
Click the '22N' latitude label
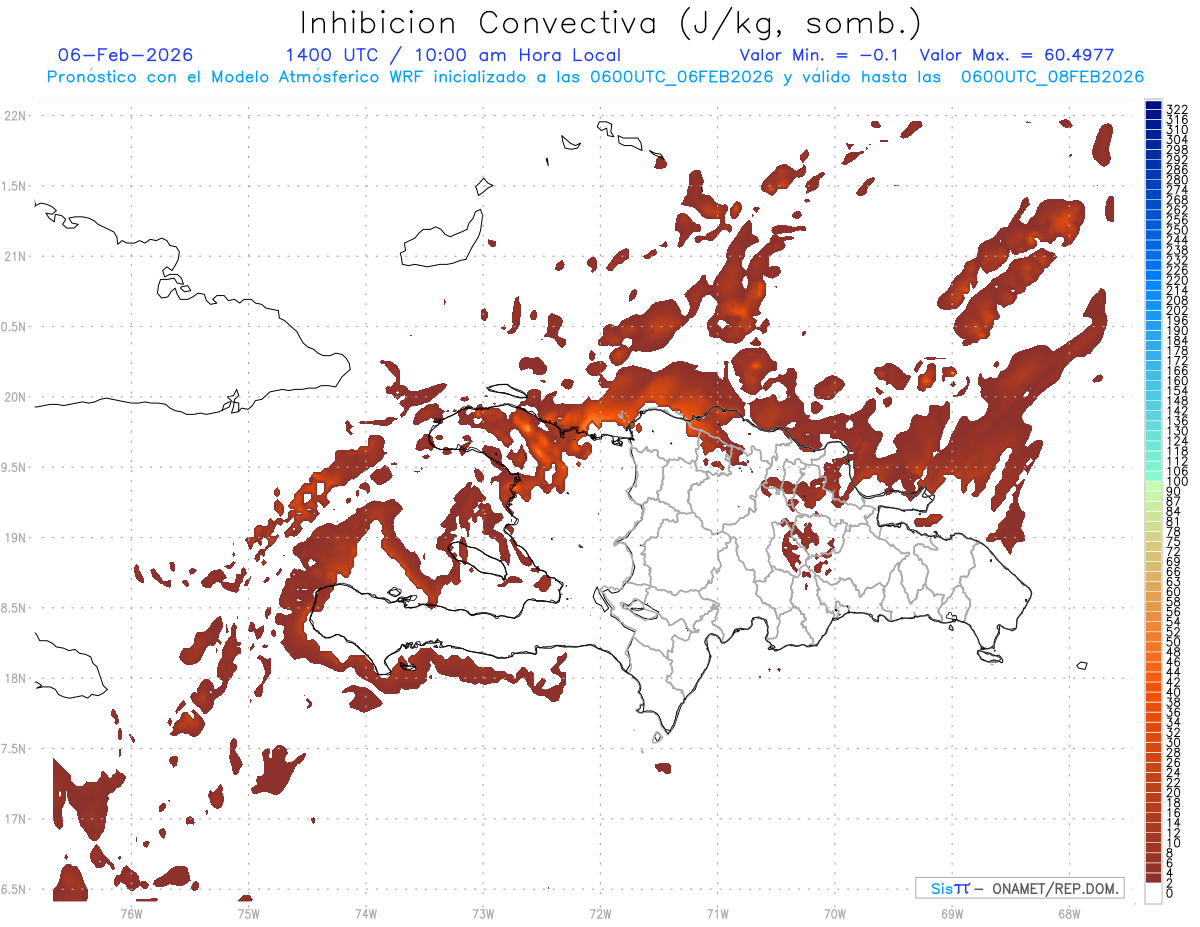(x=14, y=116)
